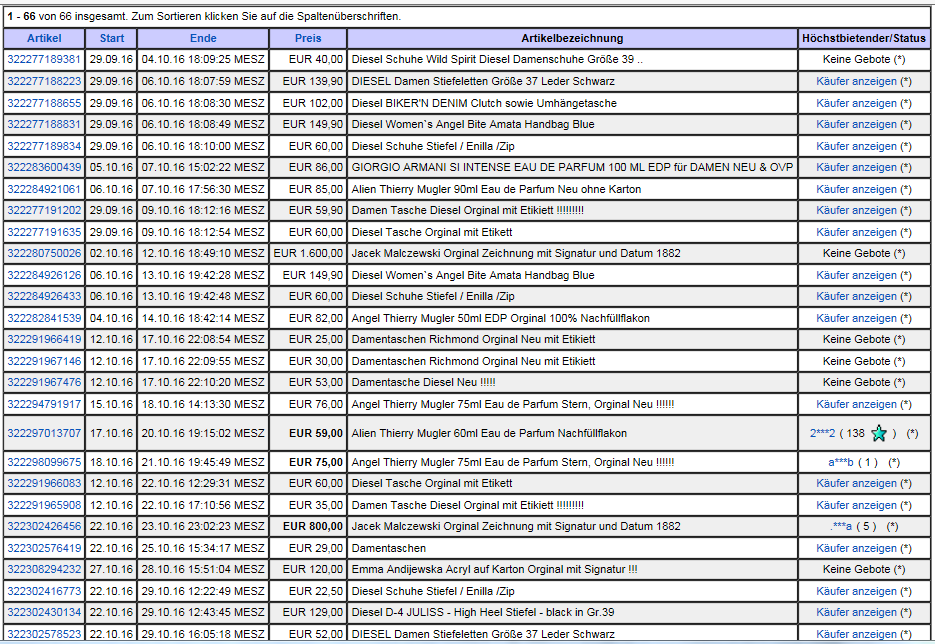Open article 322280750026 for the Malczewski drawing
This screenshot has height=644, width=935.
click(x=44, y=253)
